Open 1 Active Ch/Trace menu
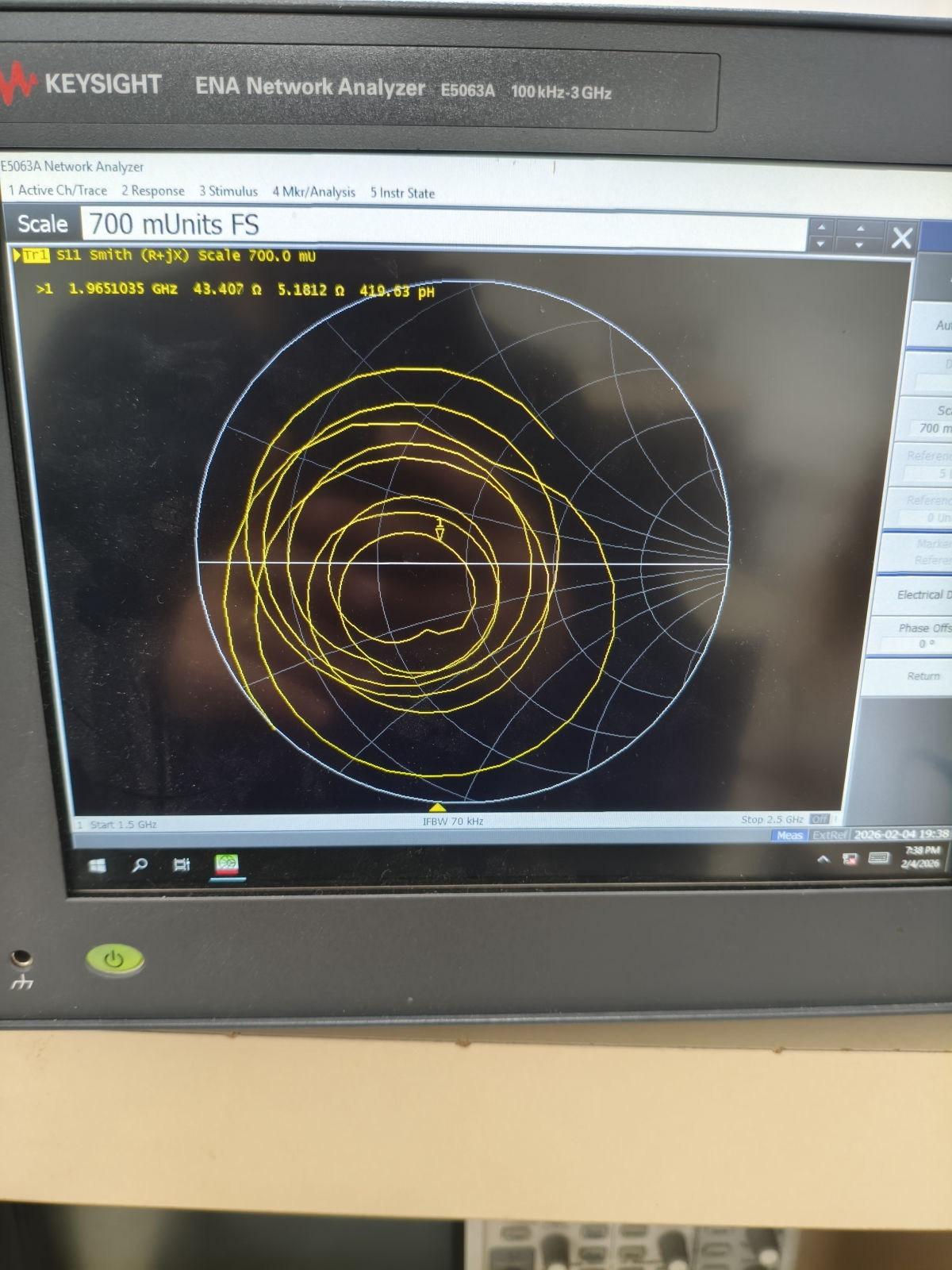The image size is (952, 1270). click(x=58, y=190)
